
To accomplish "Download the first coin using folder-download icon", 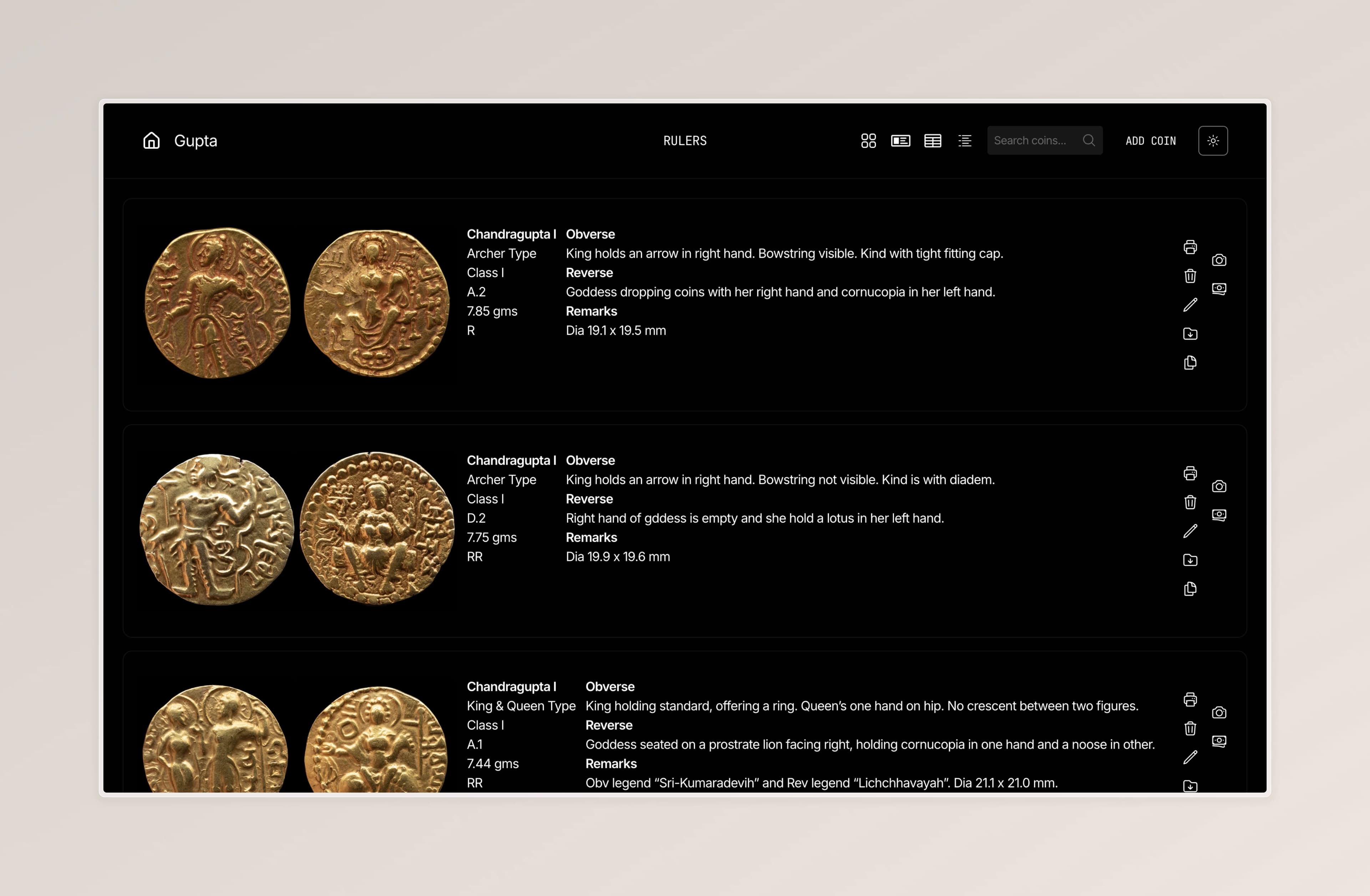I will tap(1191, 334).
